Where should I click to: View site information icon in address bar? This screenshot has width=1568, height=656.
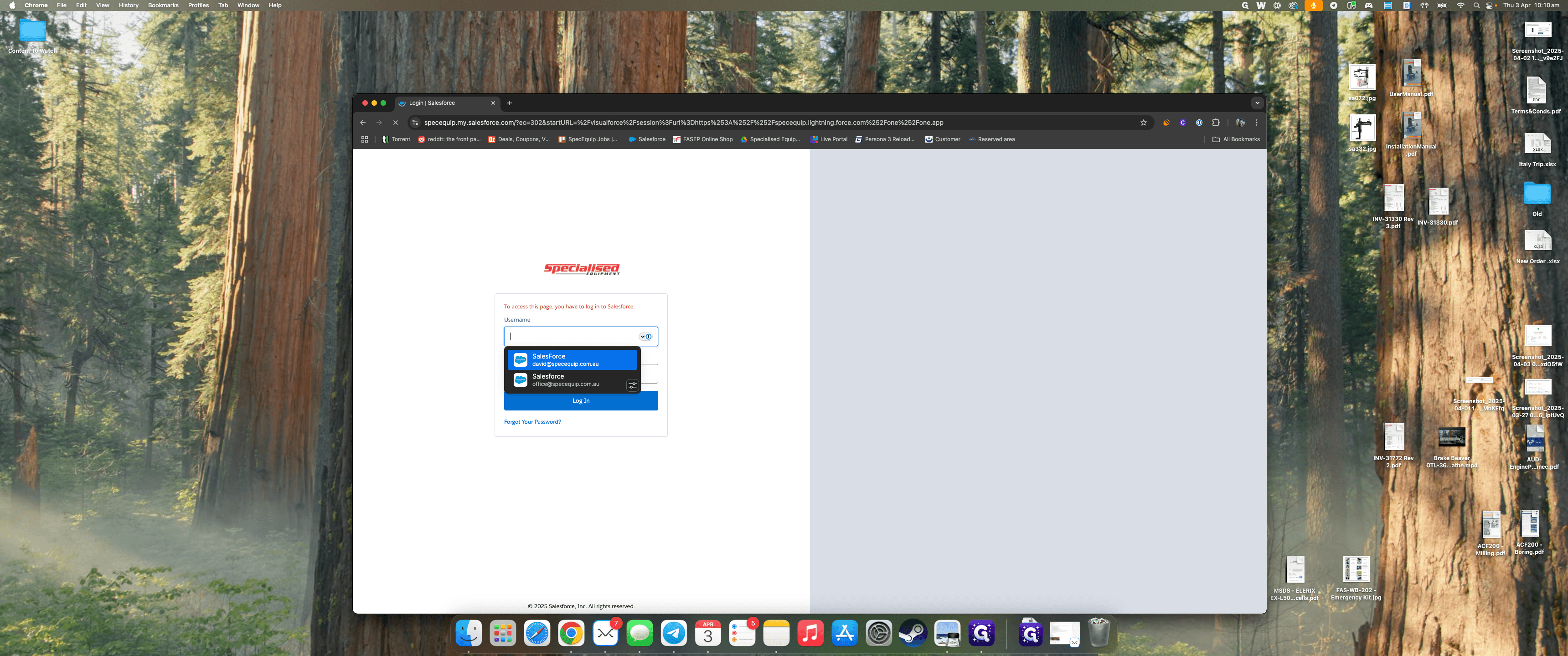(x=415, y=122)
